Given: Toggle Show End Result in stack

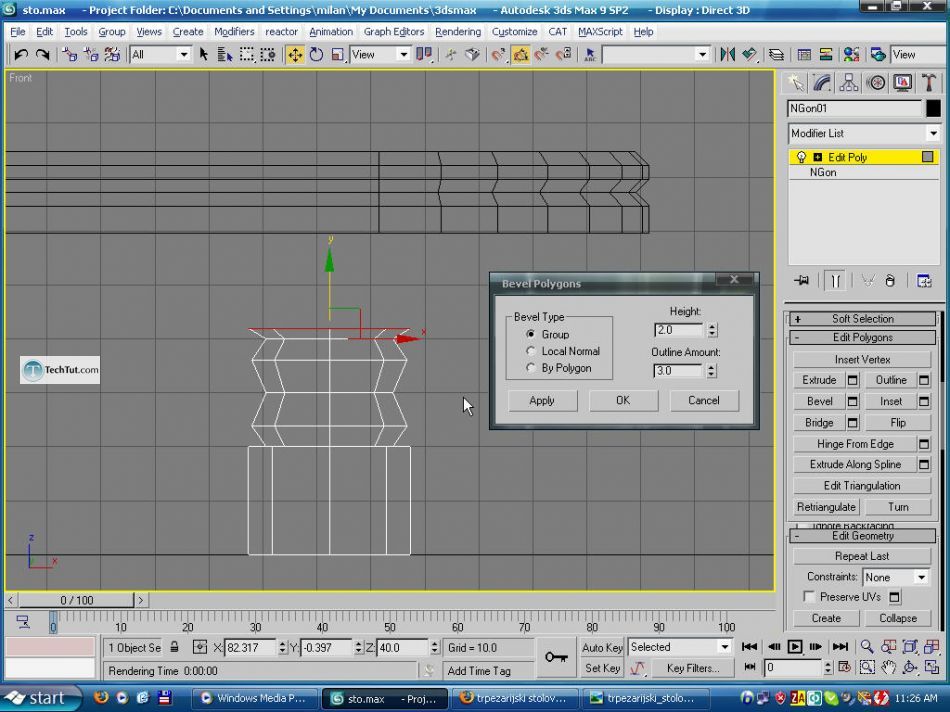Looking at the screenshot, I should coord(835,281).
